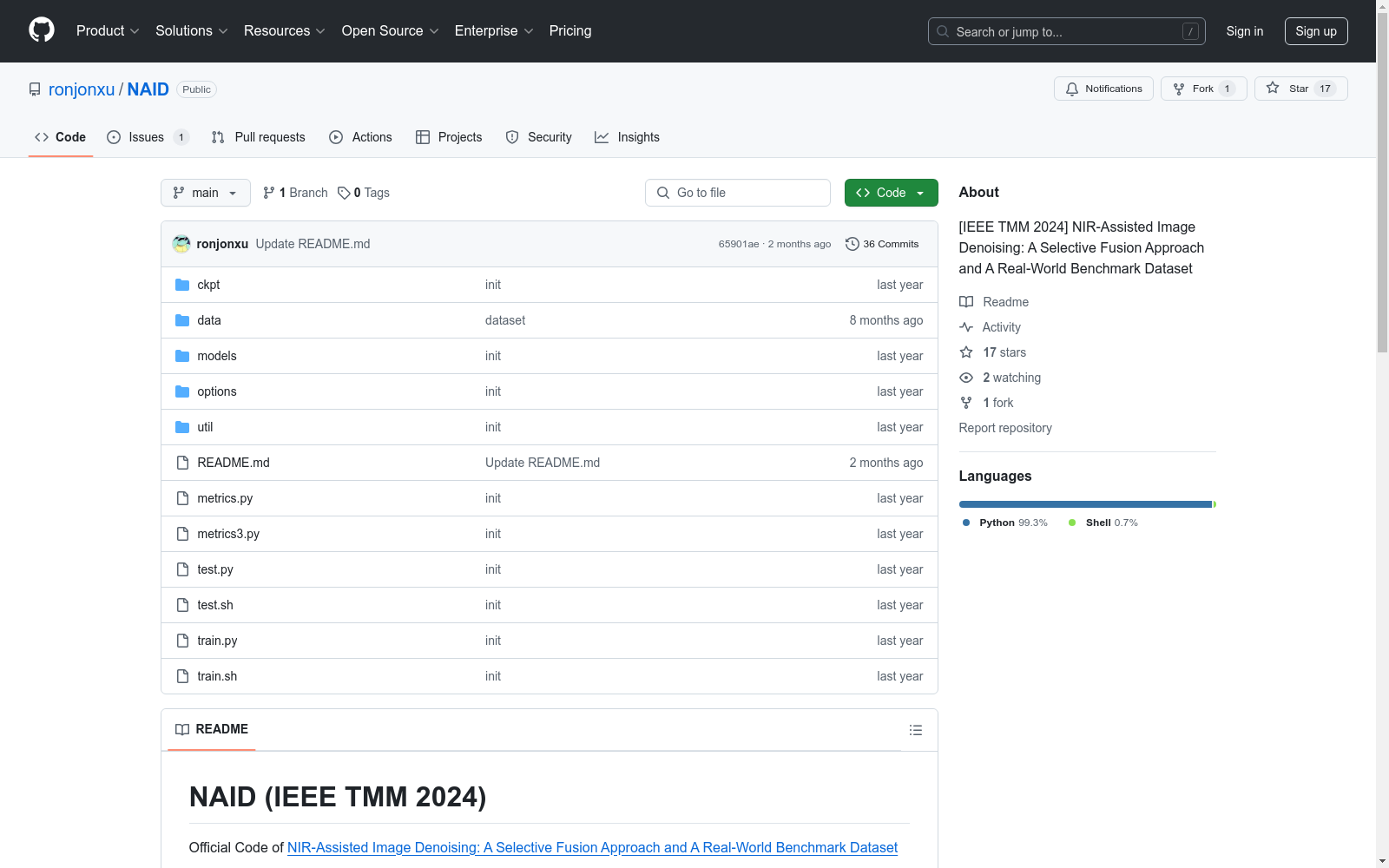Screen dimensions: 1389x868
Task: Open the README outline list icon
Action: [x=916, y=730]
